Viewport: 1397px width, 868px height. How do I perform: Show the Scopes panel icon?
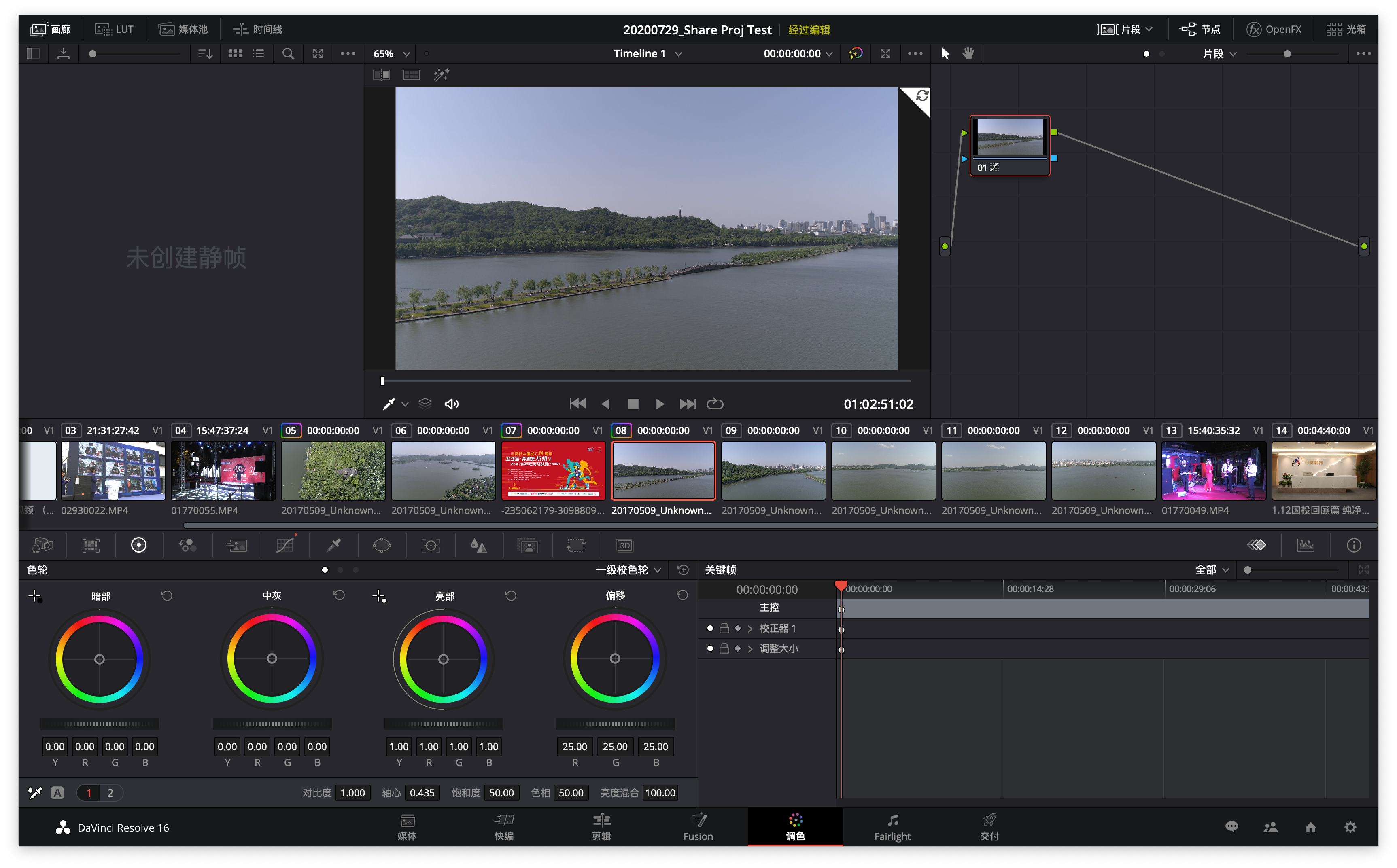click(1305, 545)
